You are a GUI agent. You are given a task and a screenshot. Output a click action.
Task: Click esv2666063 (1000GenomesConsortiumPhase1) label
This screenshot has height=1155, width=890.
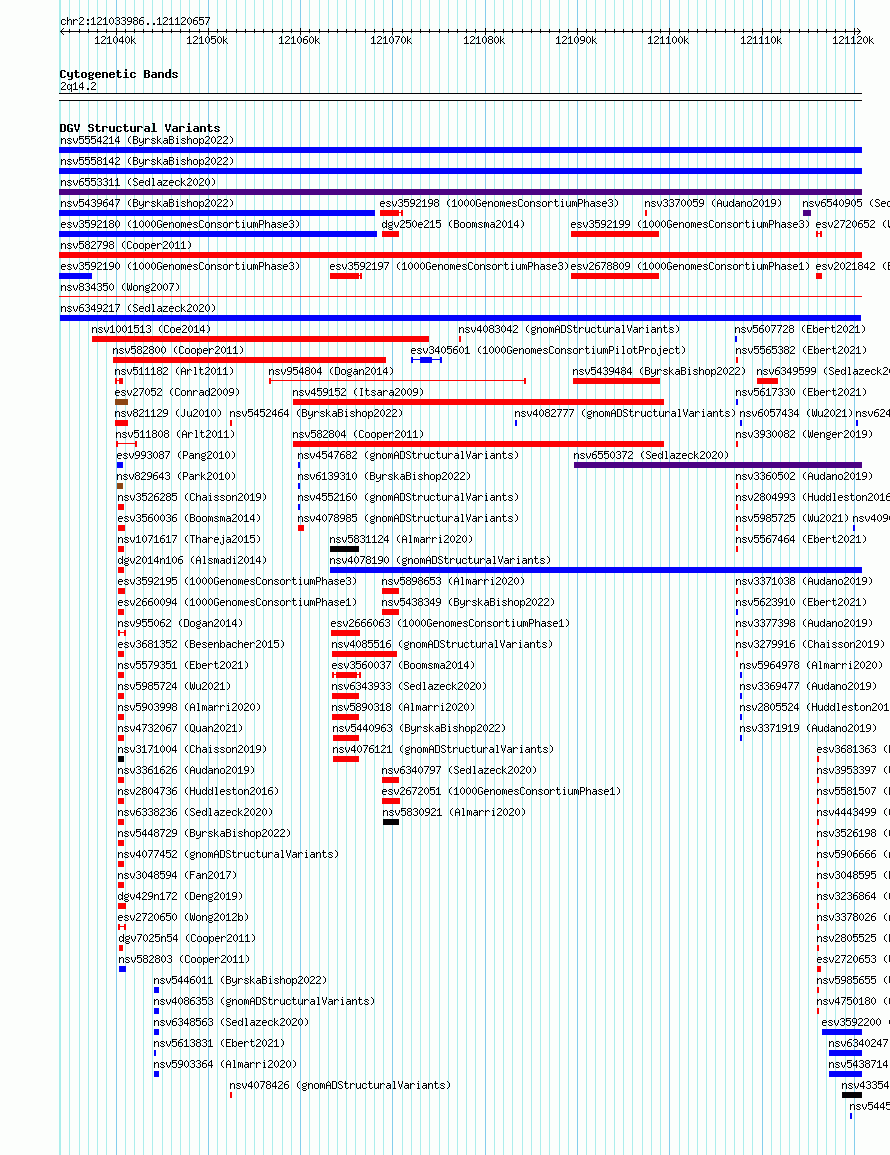(x=450, y=623)
